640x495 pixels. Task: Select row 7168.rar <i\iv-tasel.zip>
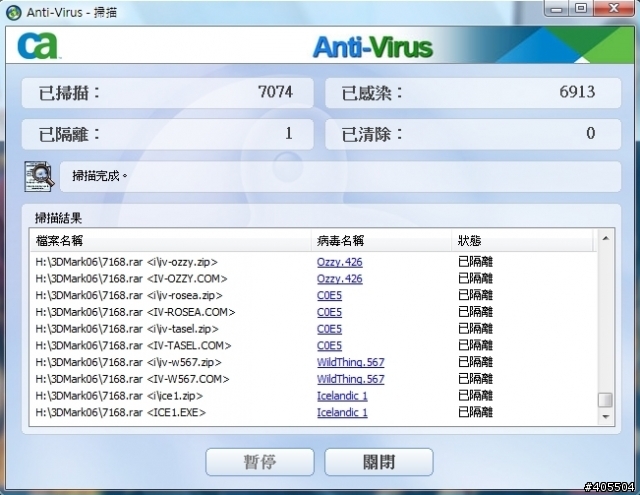point(313,329)
